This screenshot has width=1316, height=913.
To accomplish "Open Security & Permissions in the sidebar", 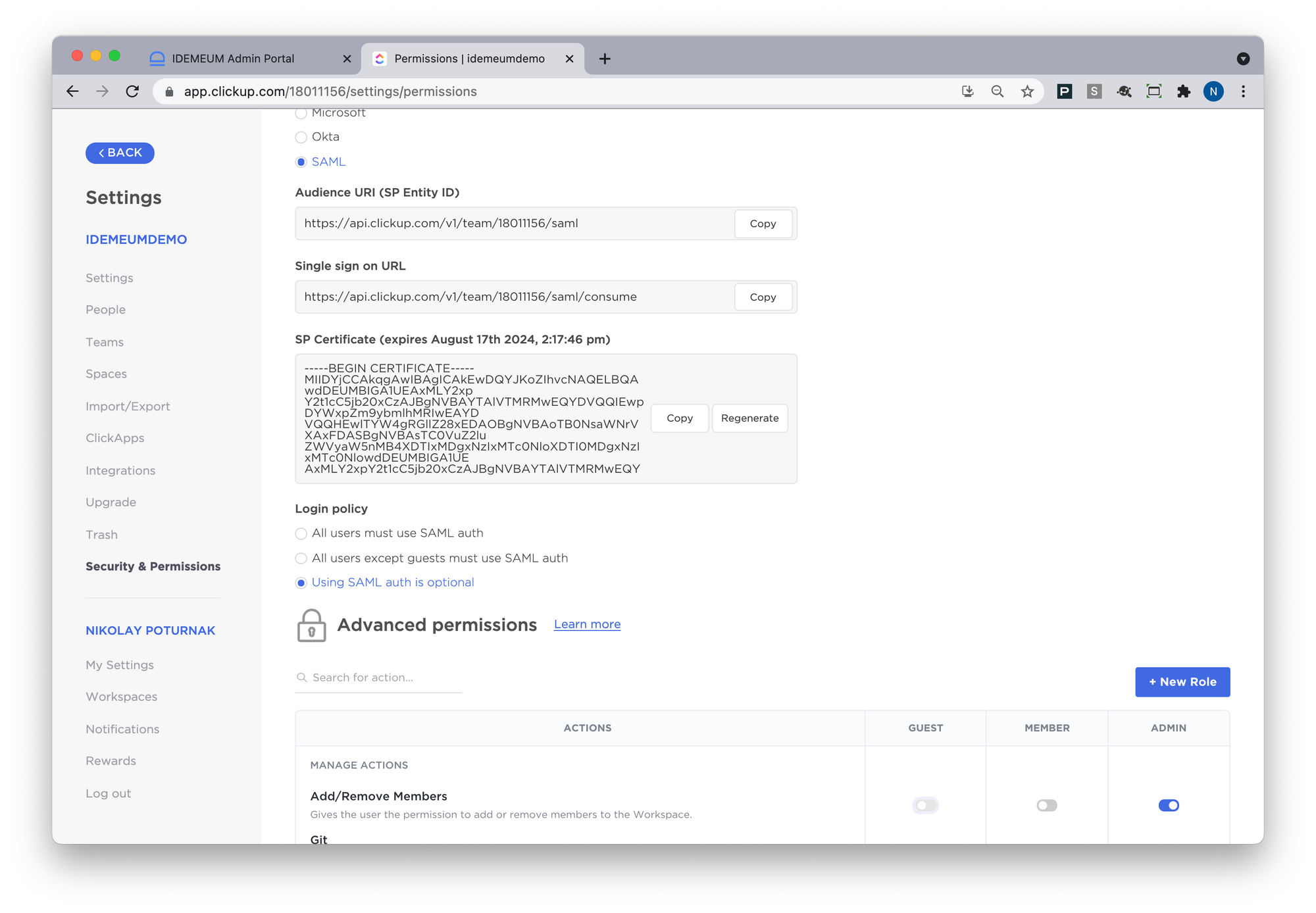I will 153,566.
